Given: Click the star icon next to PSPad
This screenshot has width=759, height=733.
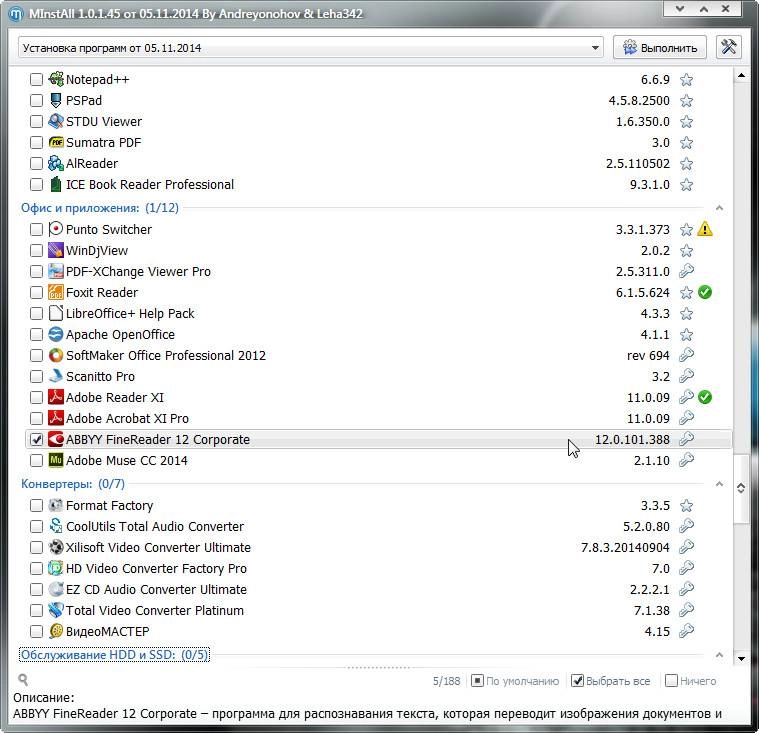Looking at the screenshot, I should [x=686, y=101].
